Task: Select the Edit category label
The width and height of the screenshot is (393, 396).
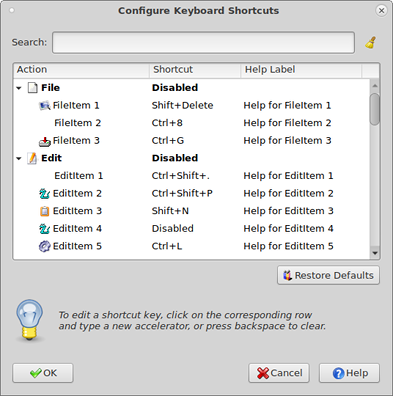Action: (51, 158)
